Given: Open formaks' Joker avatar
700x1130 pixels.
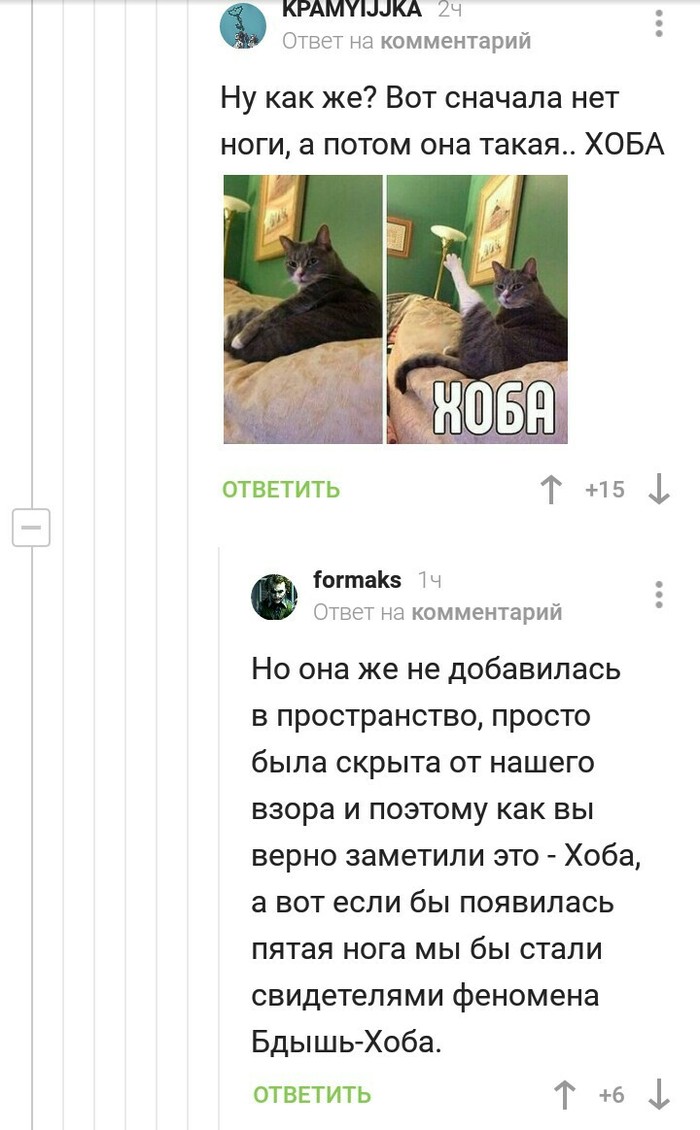Looking at the screenshot, I should tap(274, 597).
